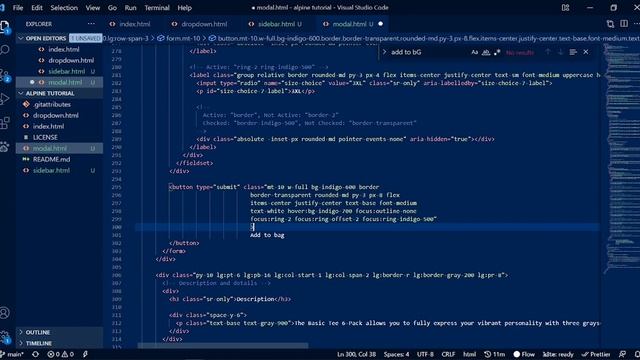Open the Run menu
The width and height of the screenshot is (640, 360).
[x=130, y=7]
